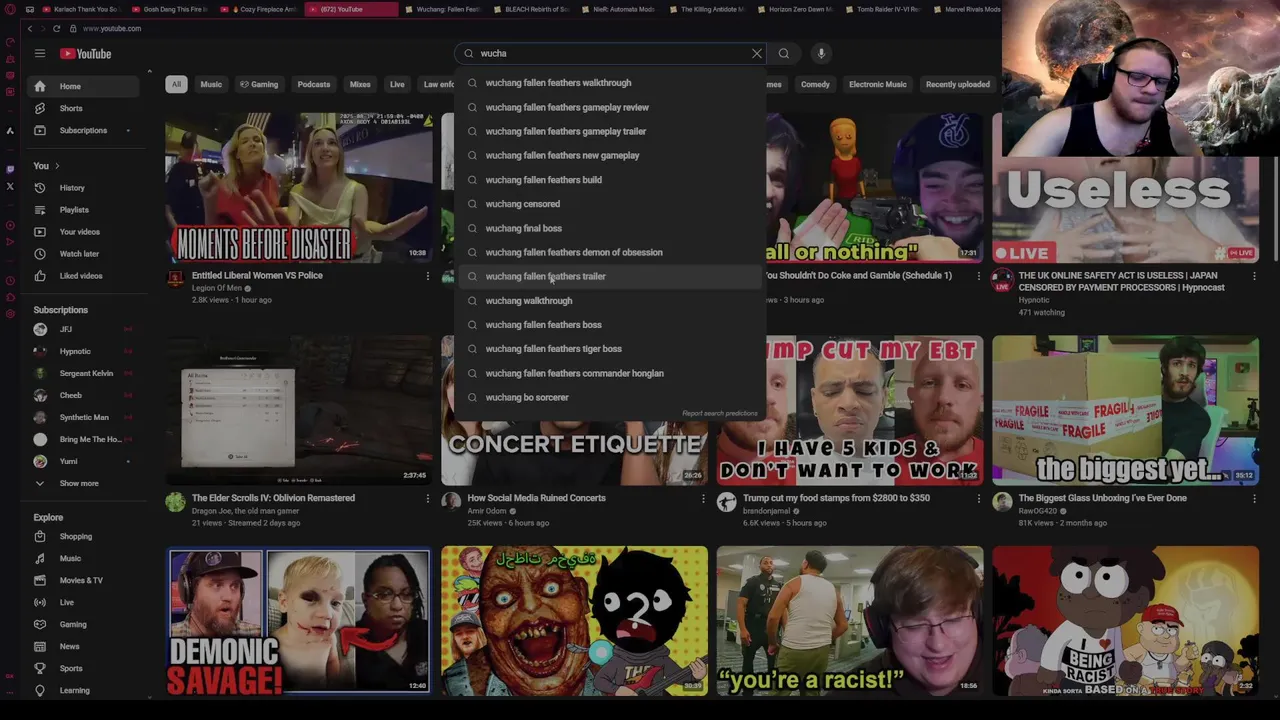
Task: Click browser back arrow
Action: 29,28
